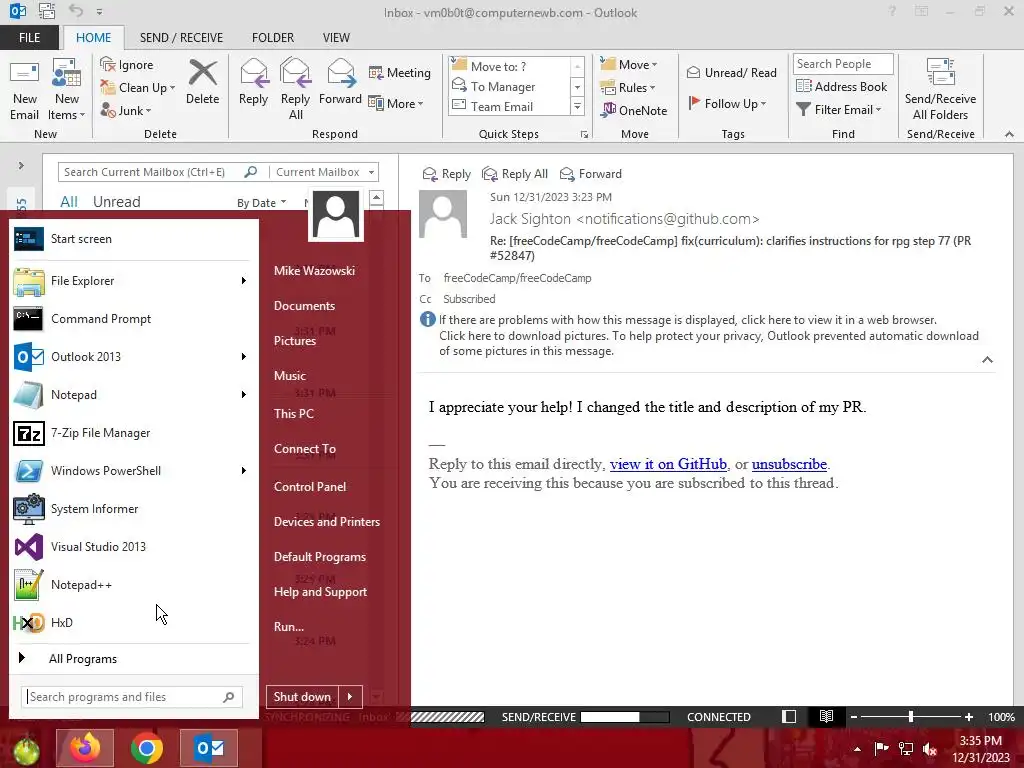Open the By Date sort dropdown
Image resolution: width=1024 pixels, height=768 pixels.
261,203
